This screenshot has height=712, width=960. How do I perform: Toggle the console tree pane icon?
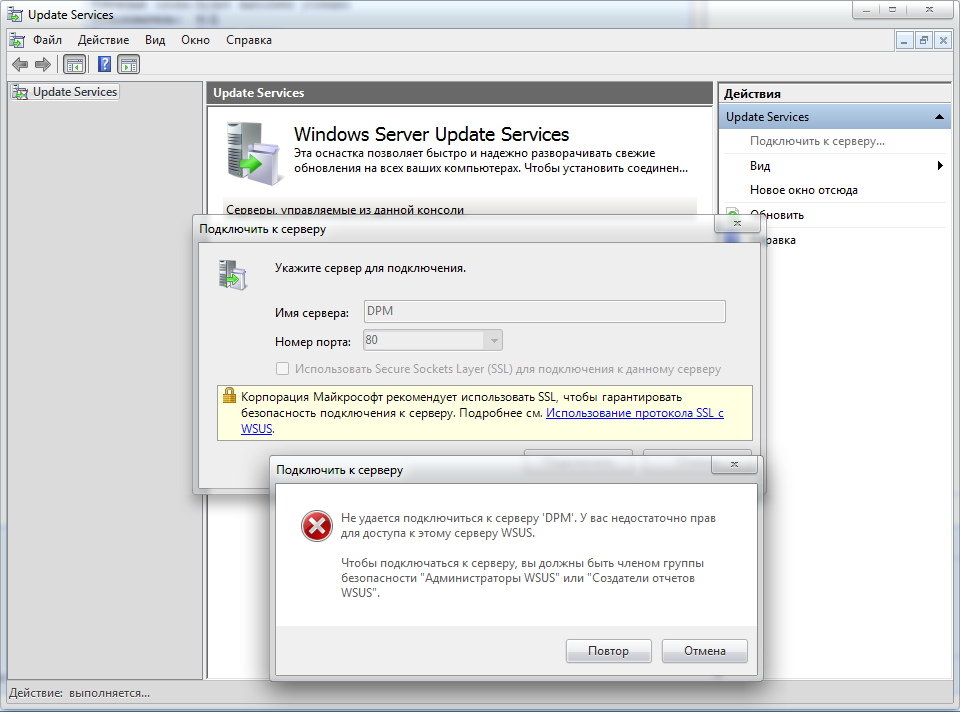coord(75,64)
